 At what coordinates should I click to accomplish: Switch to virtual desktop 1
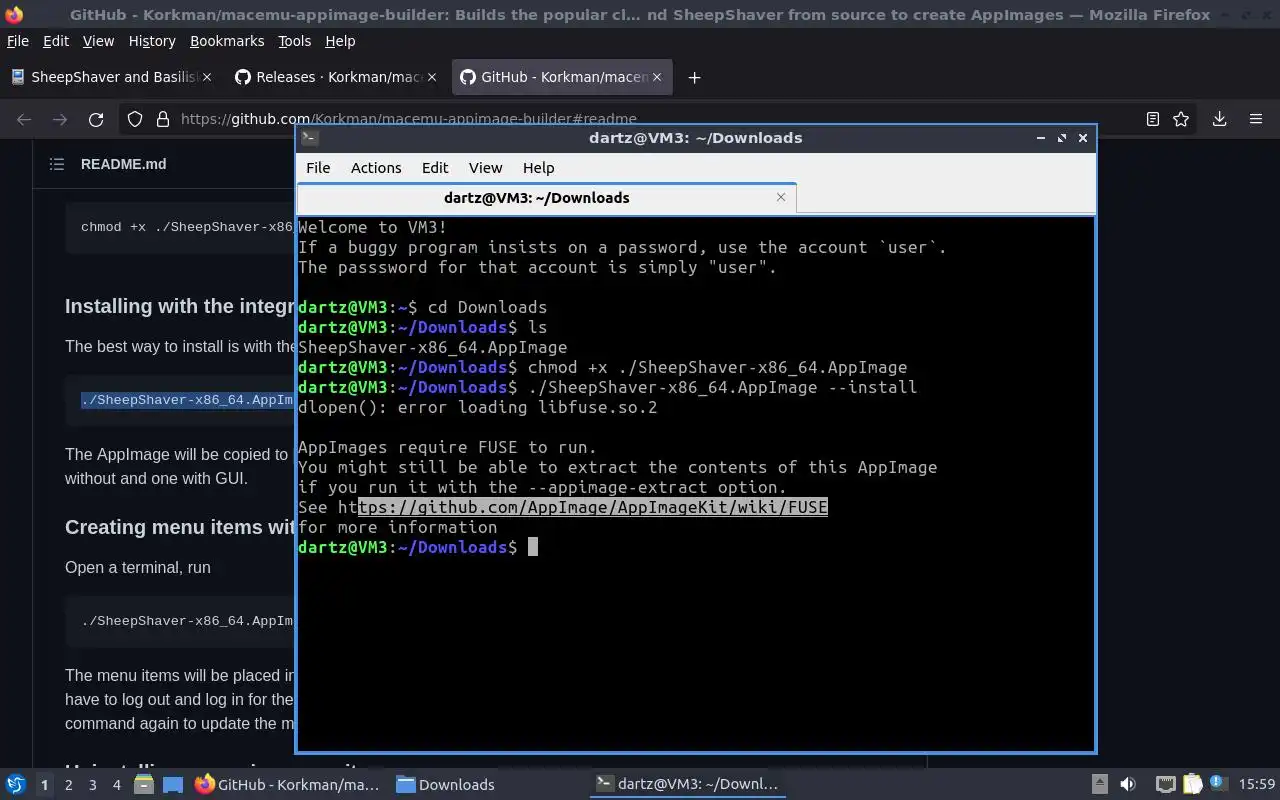tap(44, 785)
